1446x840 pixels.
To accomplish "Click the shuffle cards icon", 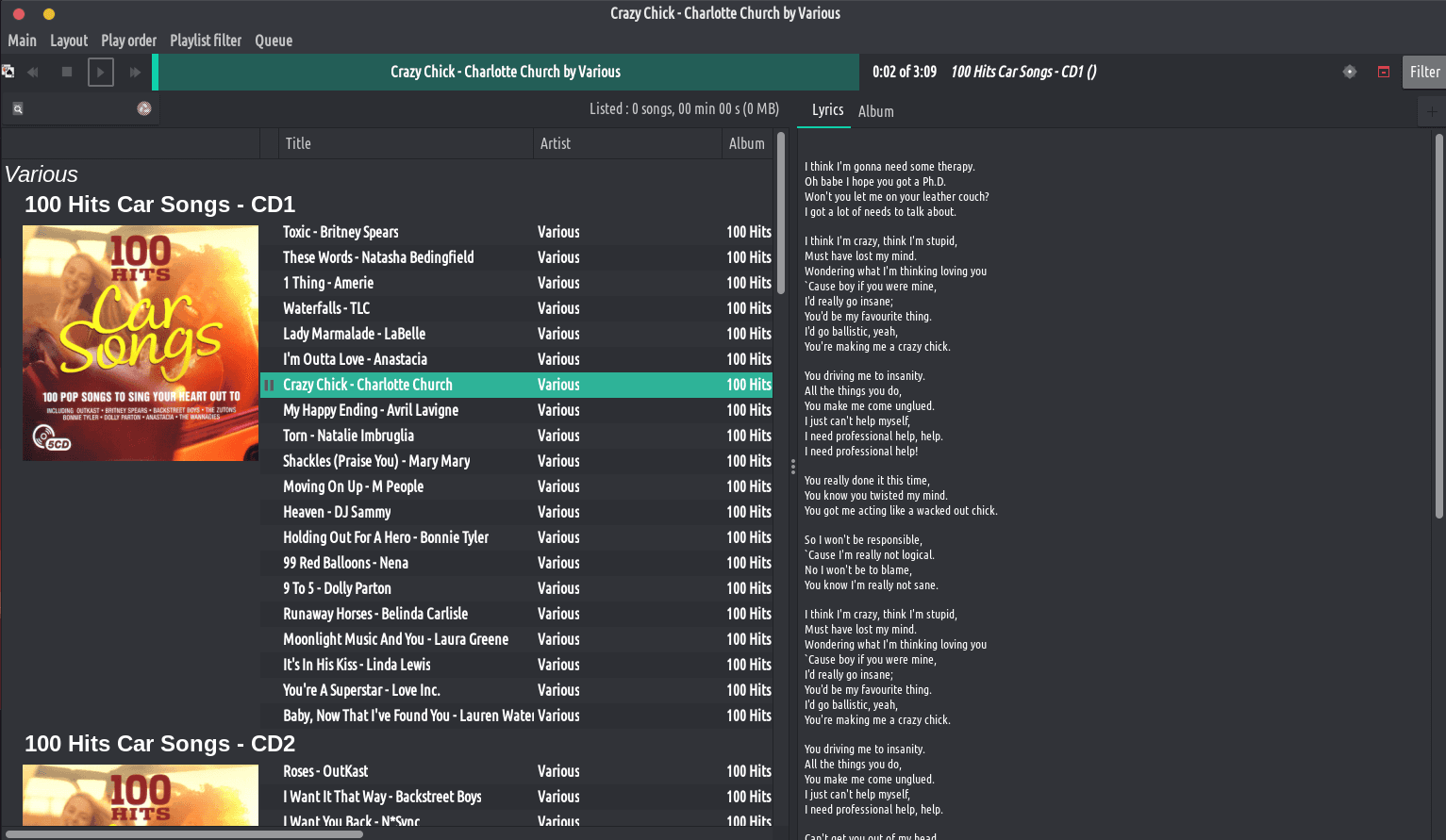I will [x=8, y=72].
